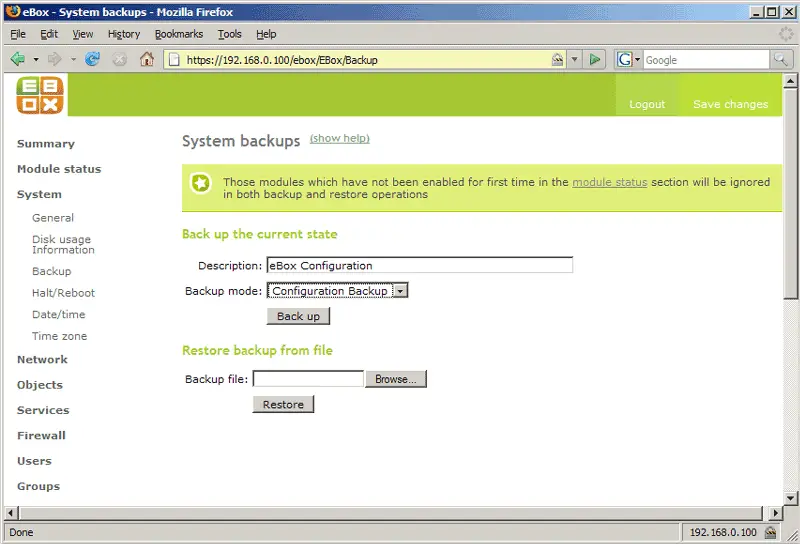The height and width of the screenshot is (544, 800).
Task: Click the Stop loading icon
Action: 119,60
